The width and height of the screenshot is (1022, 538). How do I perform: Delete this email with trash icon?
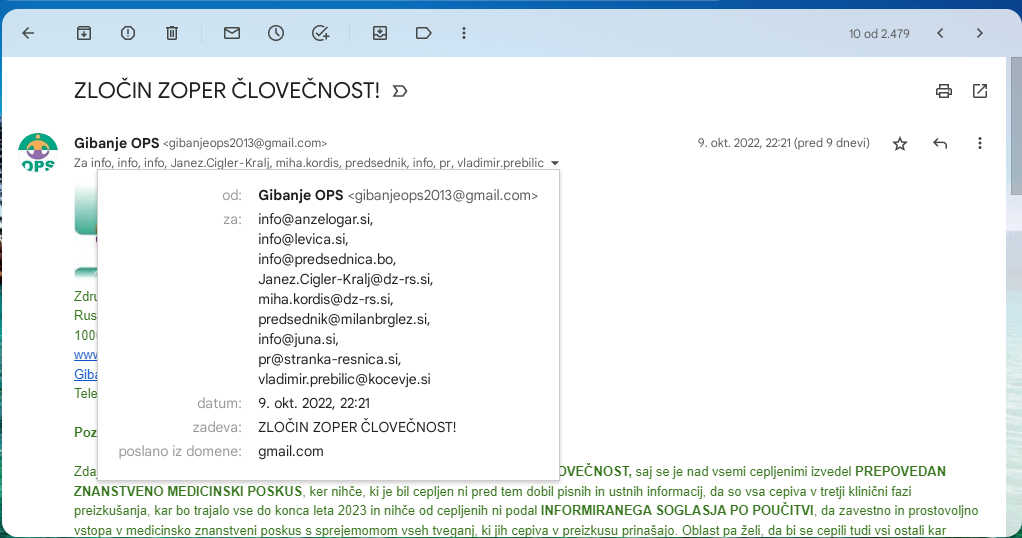(172, 33)
